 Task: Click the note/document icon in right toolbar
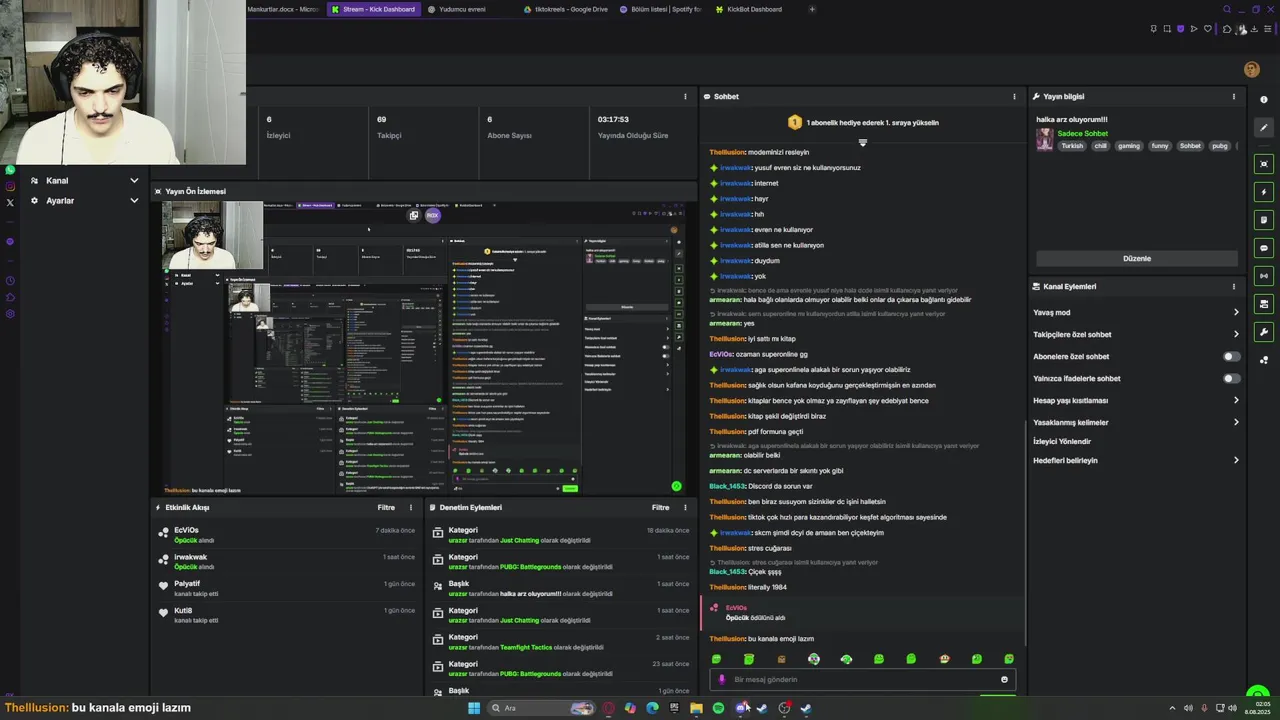point(1264,220)
